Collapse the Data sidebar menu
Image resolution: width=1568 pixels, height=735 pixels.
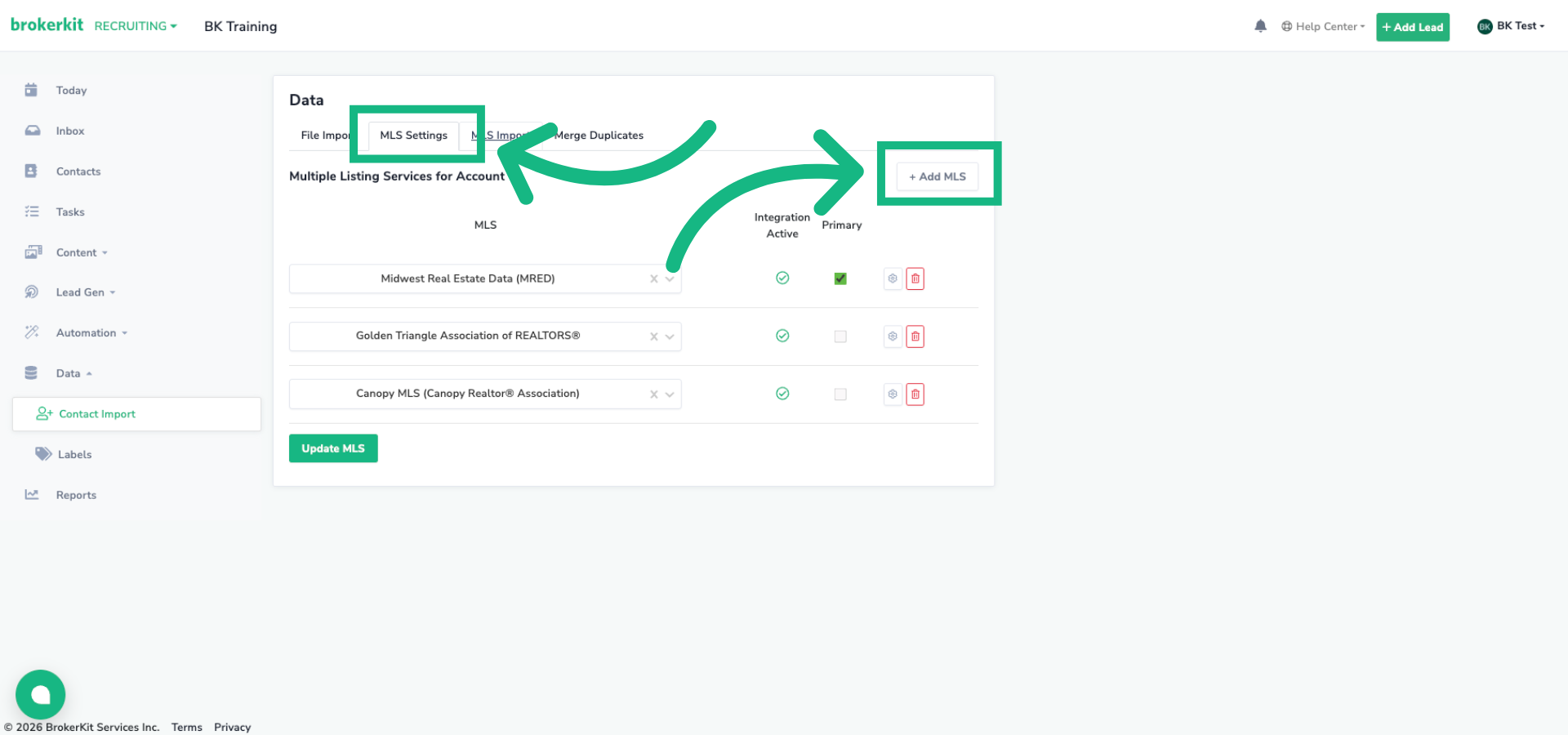pyautogui.click(x=73, y=373)
